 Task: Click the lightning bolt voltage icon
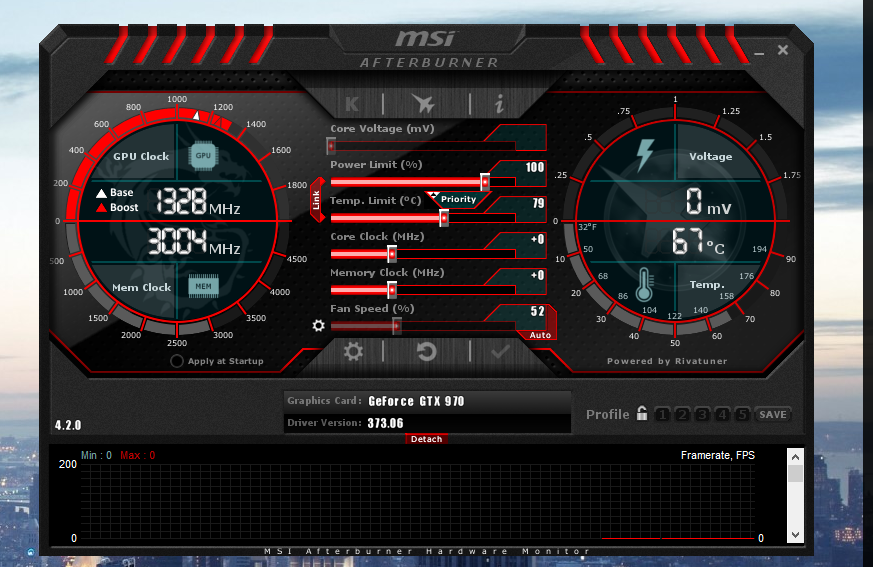[x=645, y=154]
